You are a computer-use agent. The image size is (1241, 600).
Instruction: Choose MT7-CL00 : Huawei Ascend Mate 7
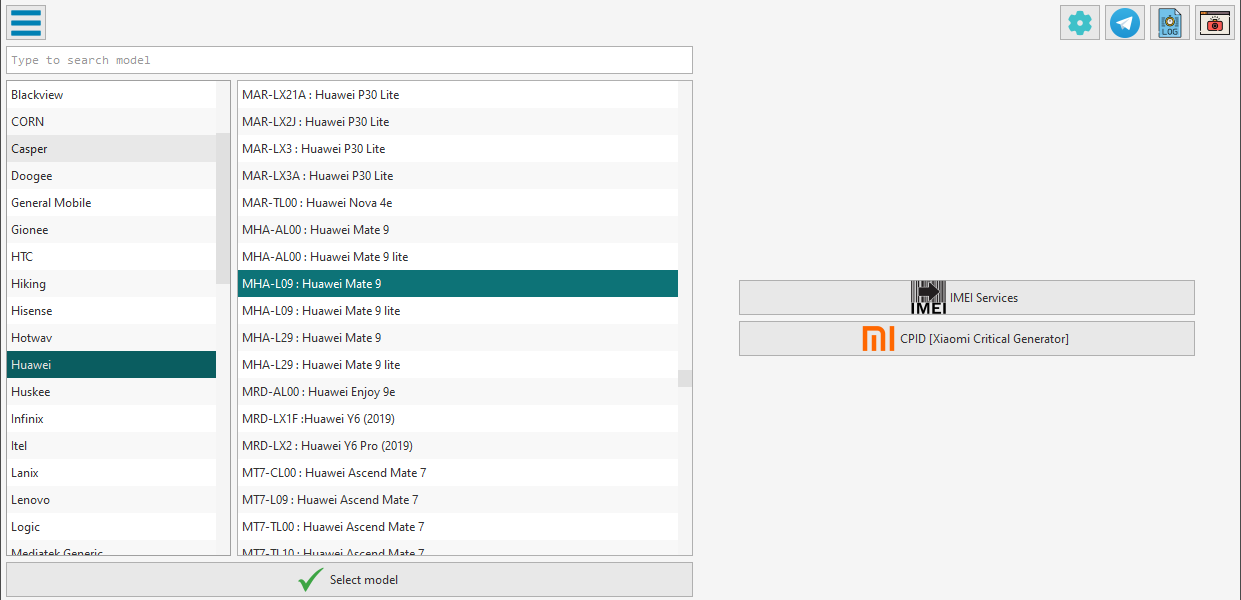pos(458,473)
